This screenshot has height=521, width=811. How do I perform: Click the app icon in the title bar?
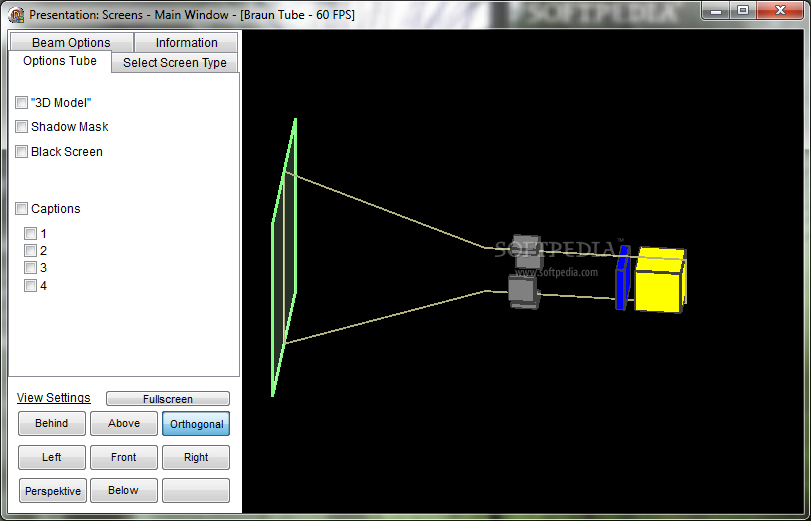click(17, 14)
